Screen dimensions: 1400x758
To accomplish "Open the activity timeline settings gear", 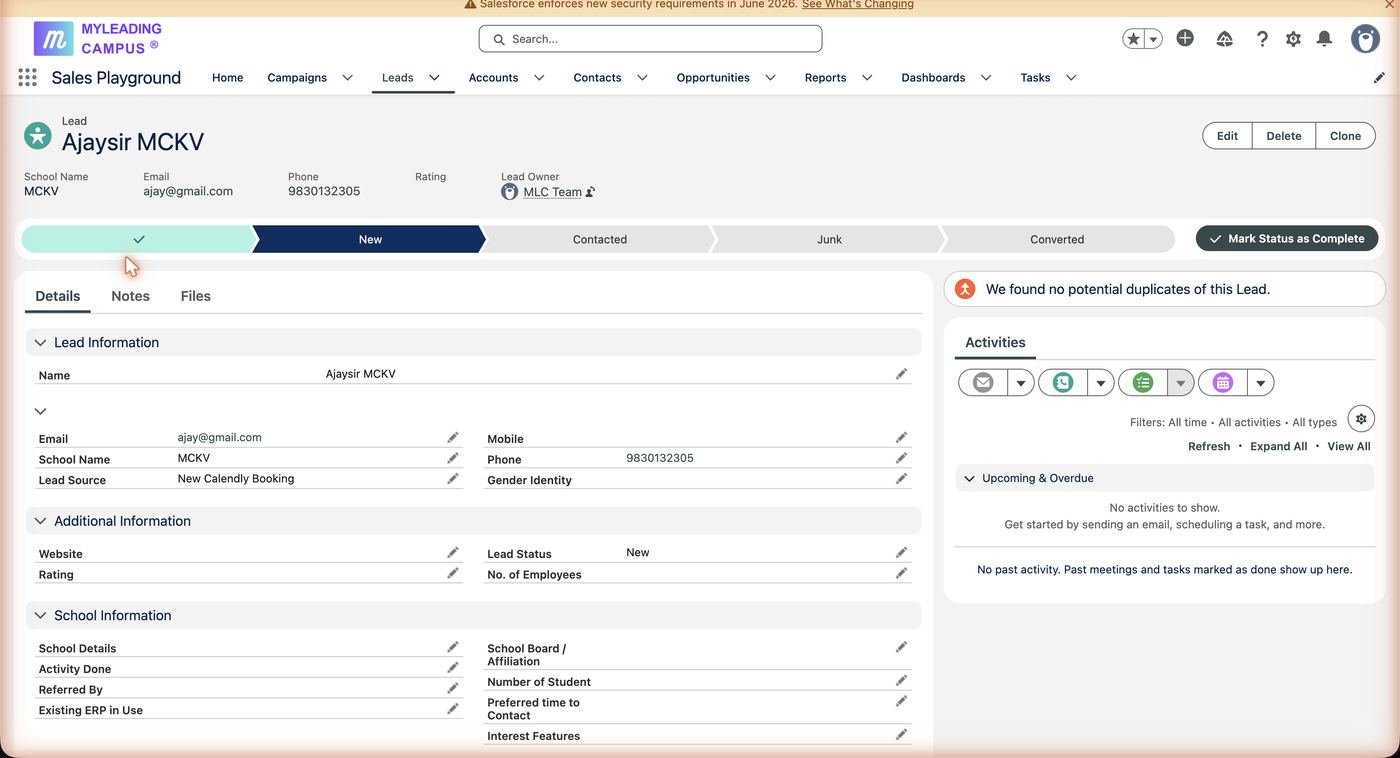I will click(1361, 419).
